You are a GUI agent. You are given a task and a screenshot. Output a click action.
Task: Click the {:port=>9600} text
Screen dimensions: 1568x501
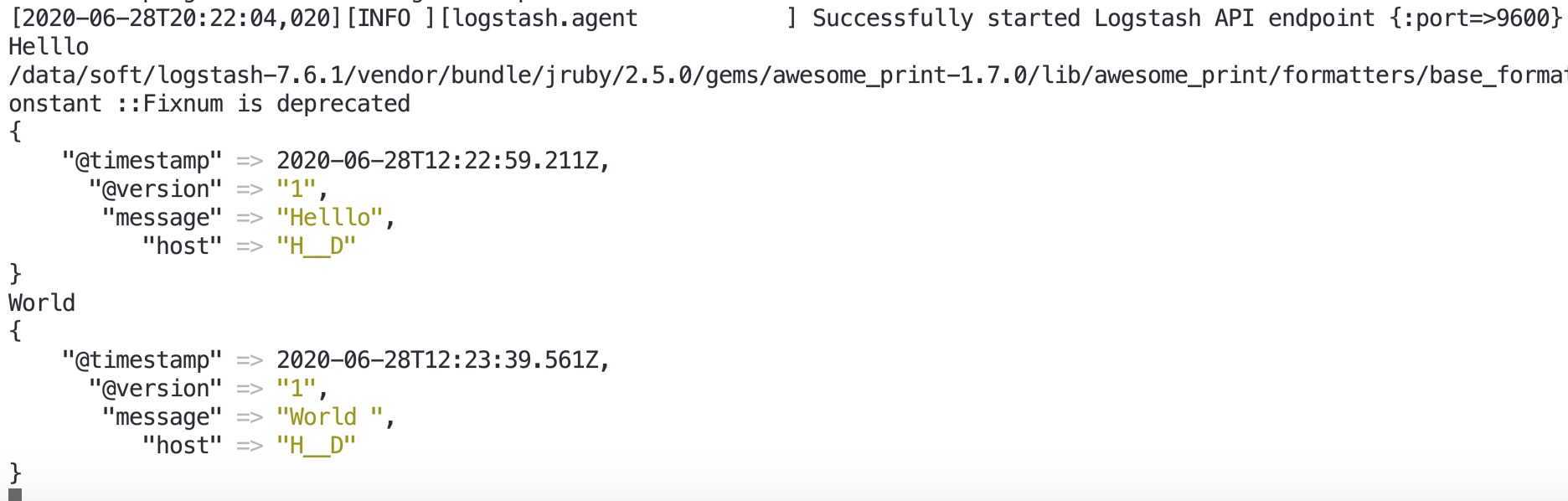pyautogui.click(x=1476, y=18)
